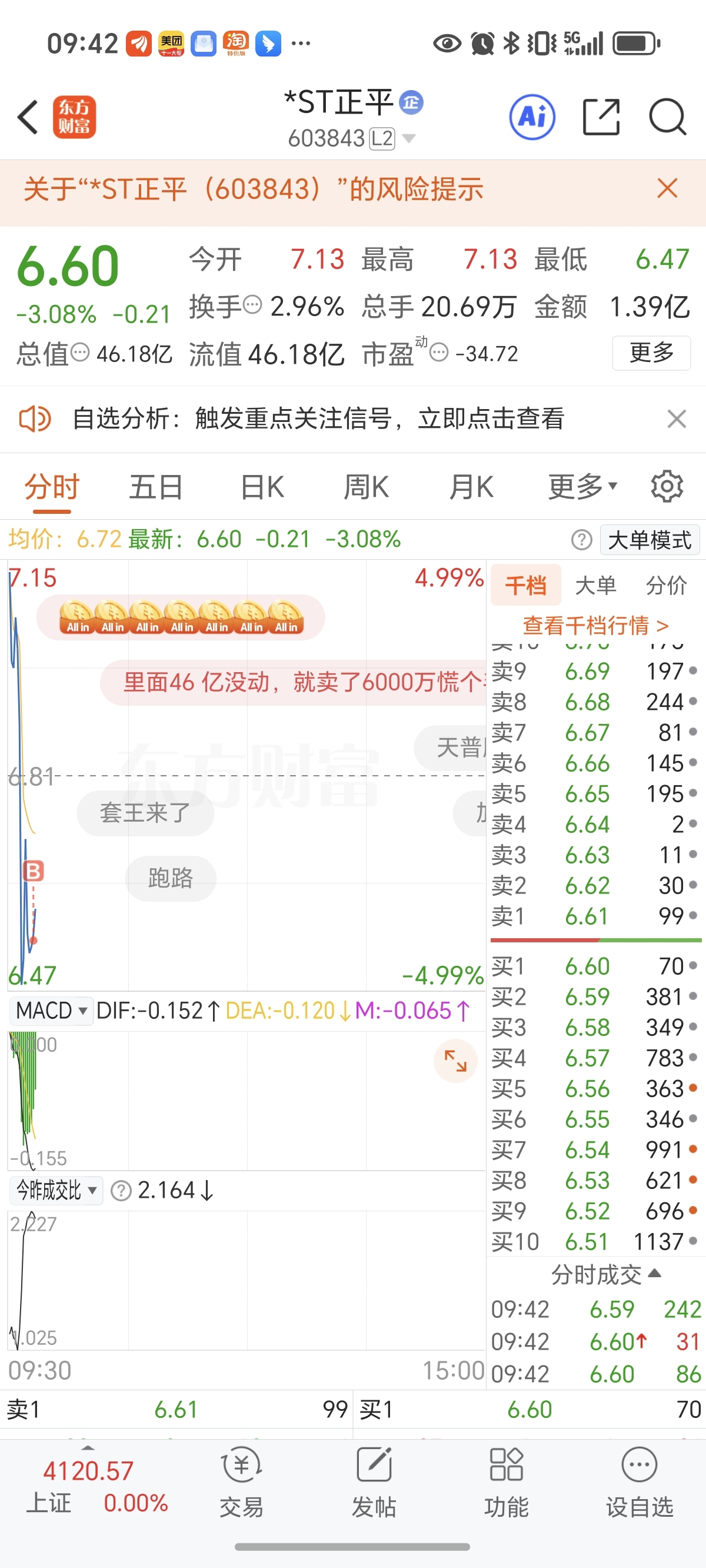Expand stock code 603843 dropdown arrow

pos(409,139)
